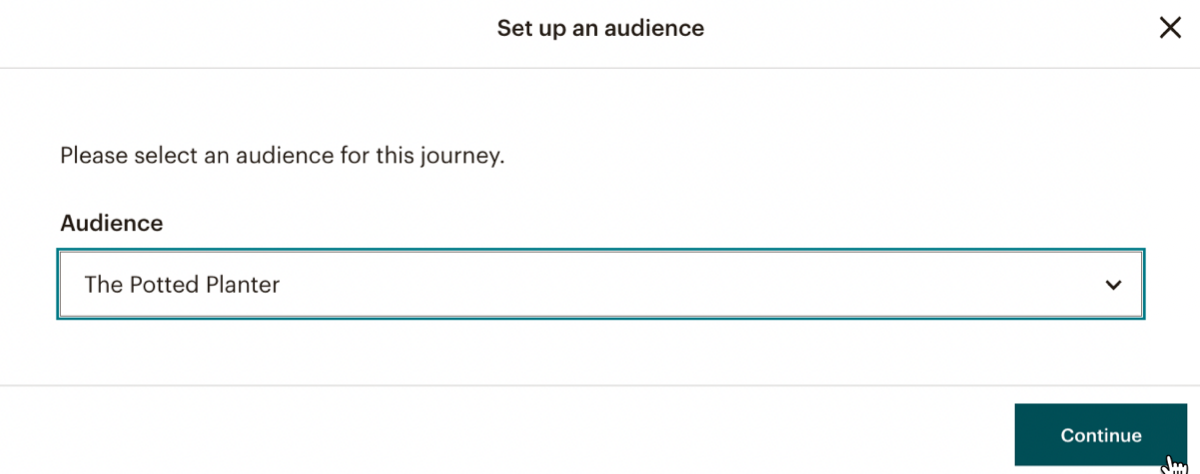Click the header bar next to the title
1200x474 pixels.
coord(300,28)
